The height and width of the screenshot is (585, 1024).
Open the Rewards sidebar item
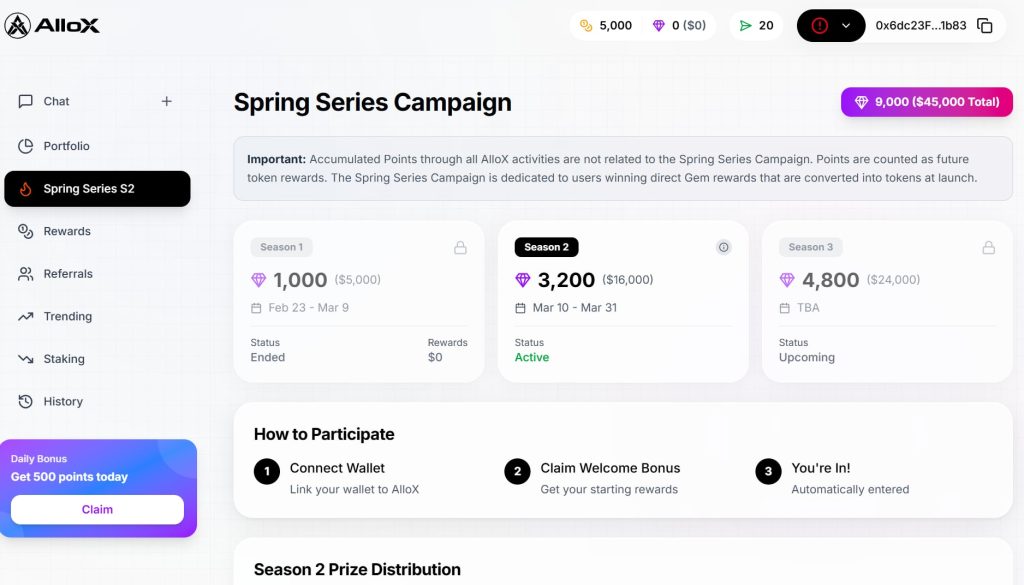[x=66, y=231]
